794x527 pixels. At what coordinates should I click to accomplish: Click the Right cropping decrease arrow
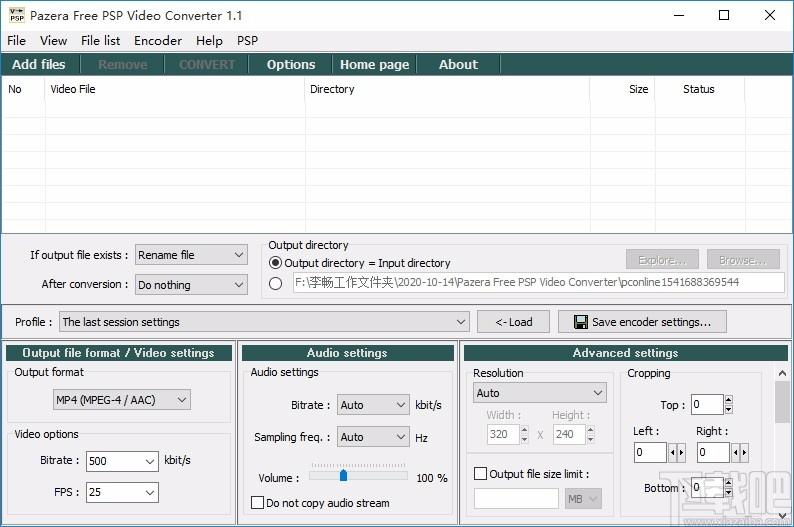(x=735, y=452)
